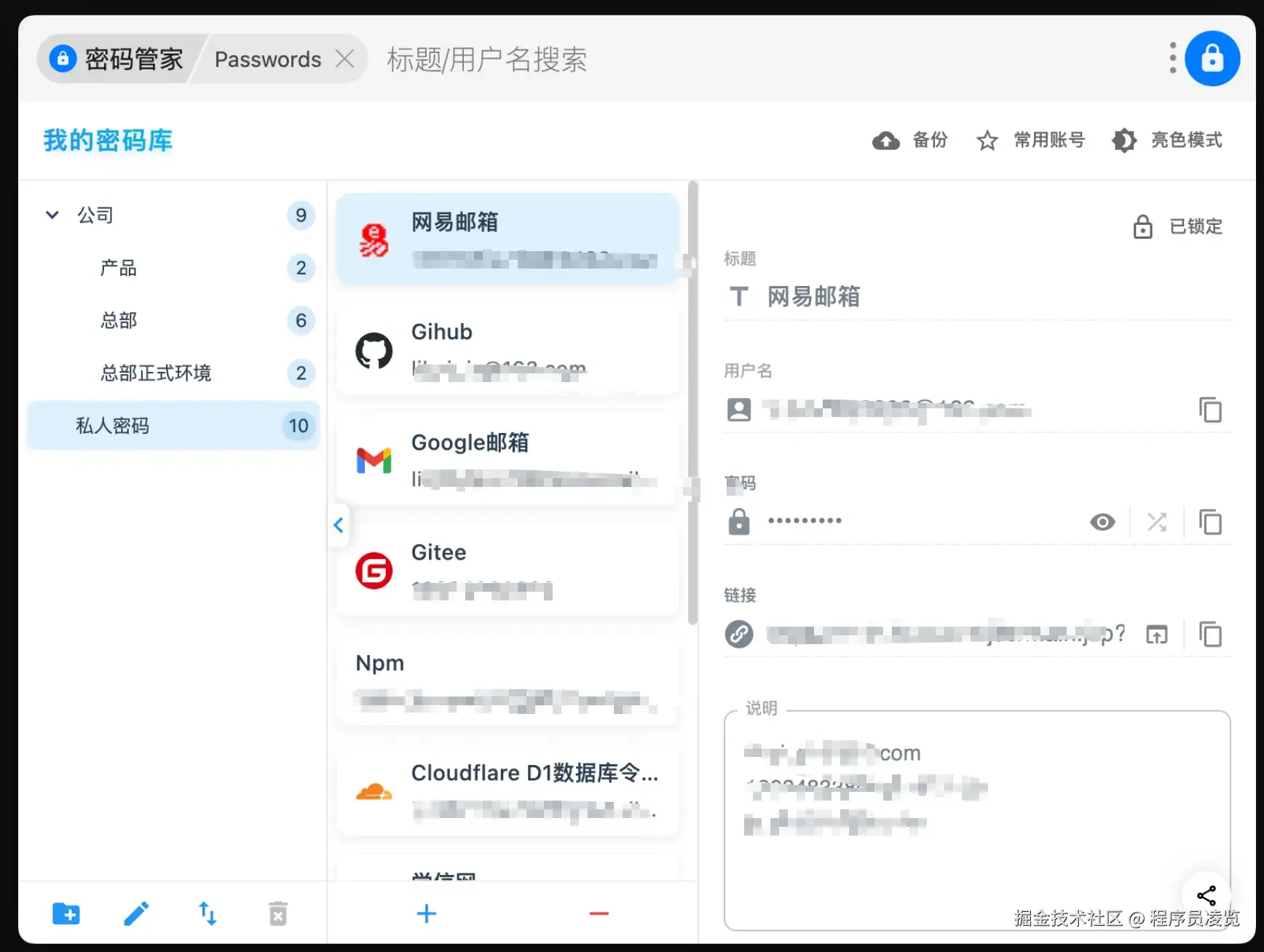The image size is (1264, 952).
Task: Click the 备份 cloud backup button
Action: point(910,140)
